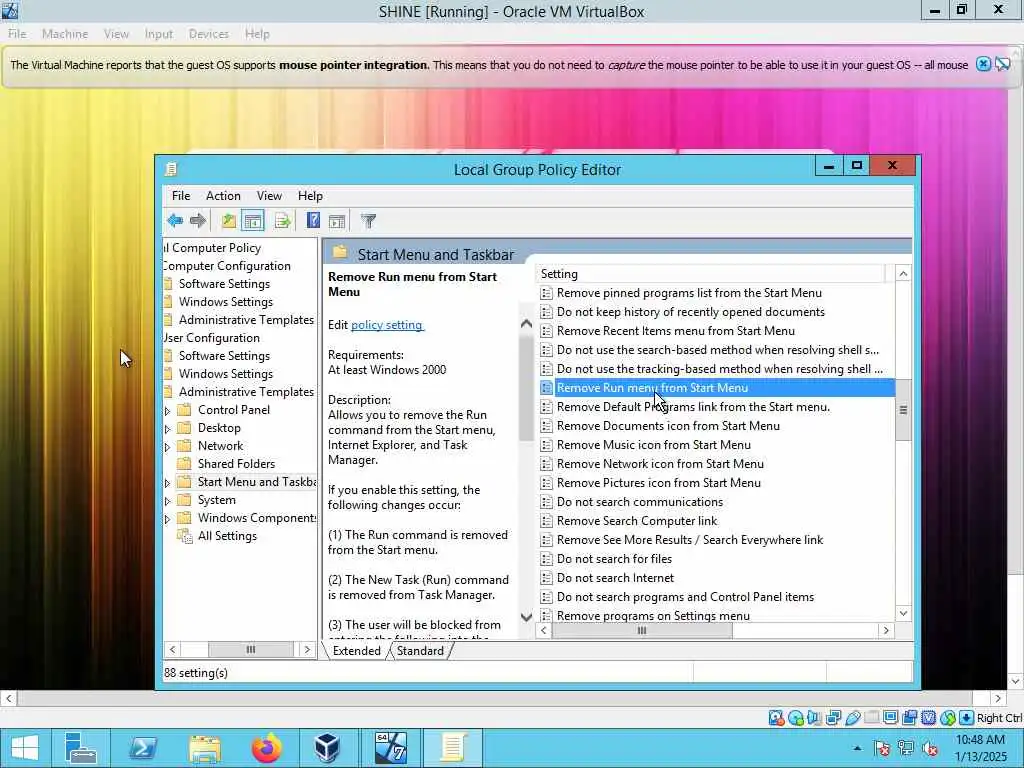
Task: Suppress future notification messages icon
Action: tap(1002, 64)
